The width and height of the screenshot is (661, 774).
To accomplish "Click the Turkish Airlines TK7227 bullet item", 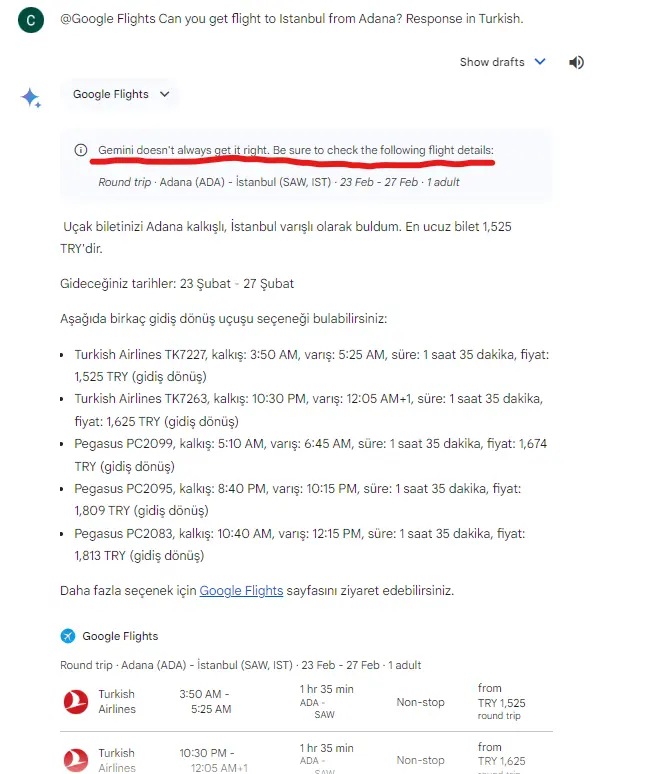I will (311, 365).
